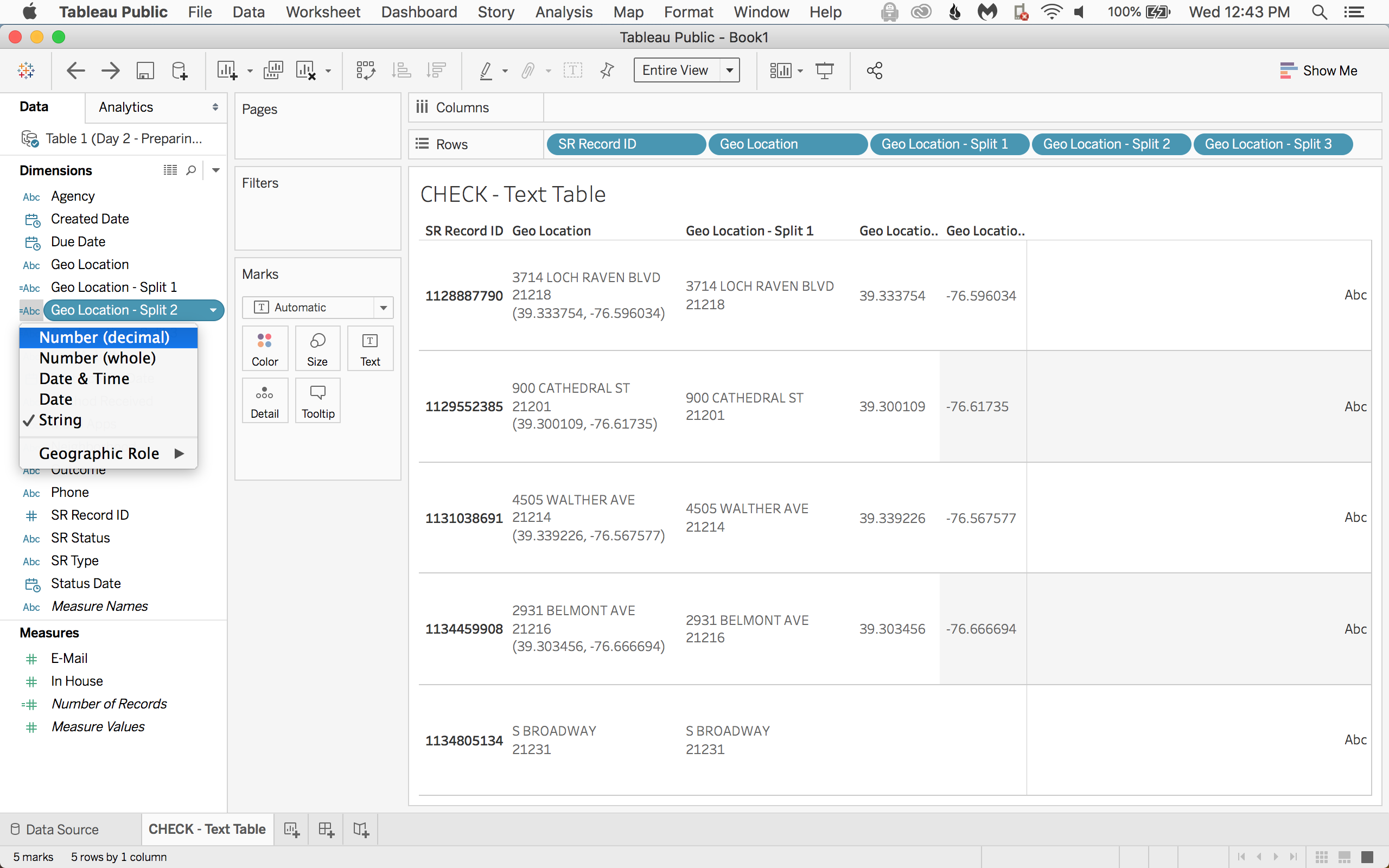1389x868 pixels.
Task: Open the new worksheet icon dropdown arrow
Action: tap(250, 72)
